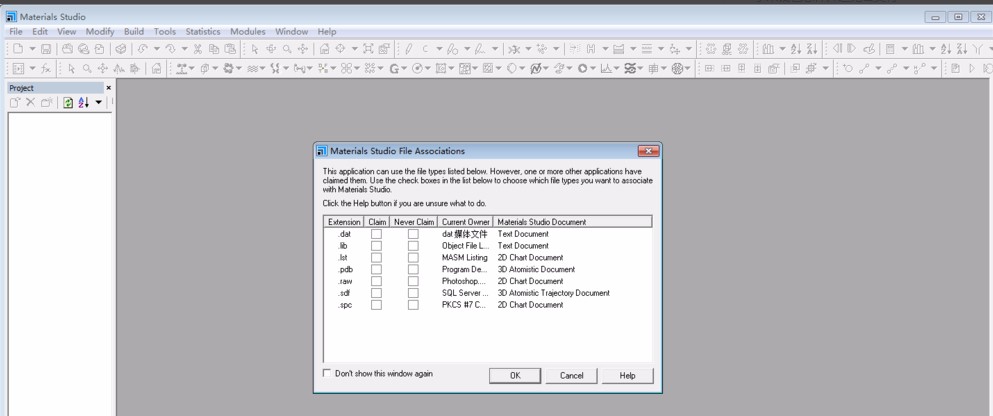Open the Modify menu

pyautogui.click(x=100, y=32)
